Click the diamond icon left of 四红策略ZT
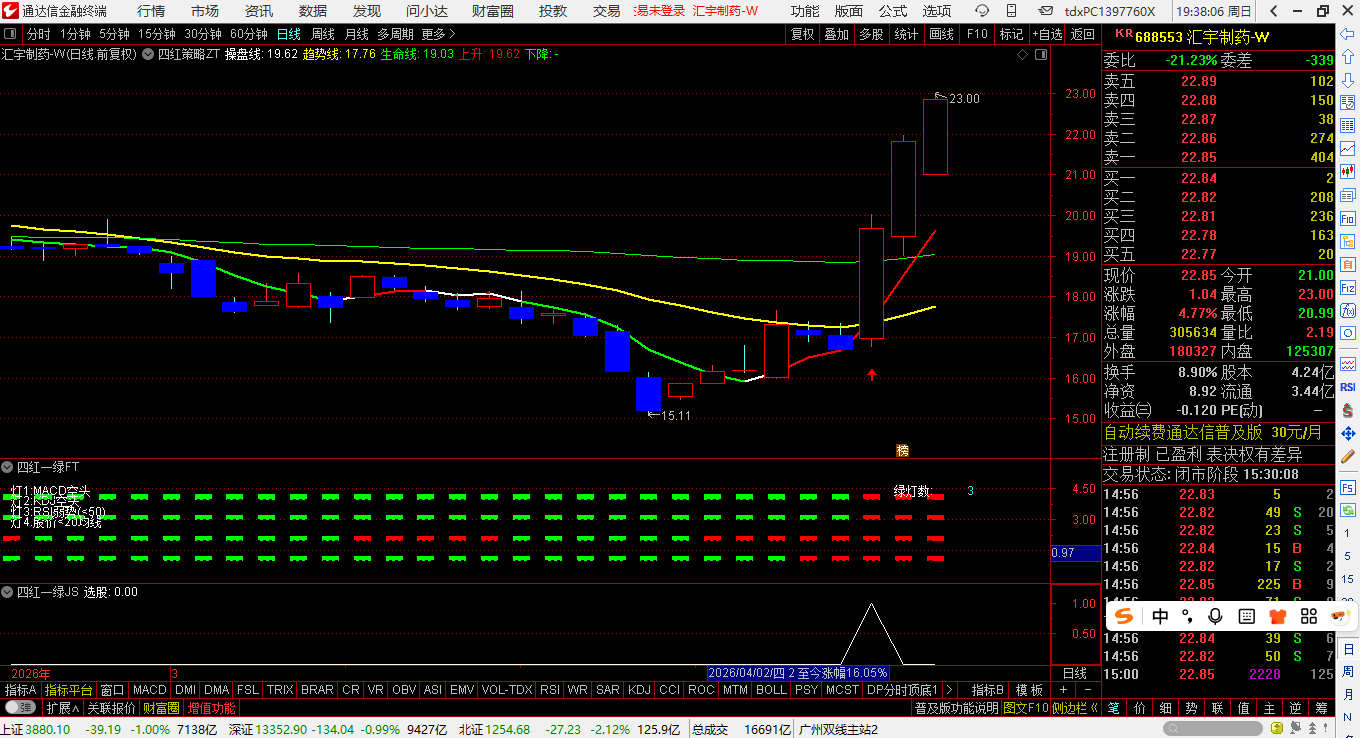 [x=148, y=54]
